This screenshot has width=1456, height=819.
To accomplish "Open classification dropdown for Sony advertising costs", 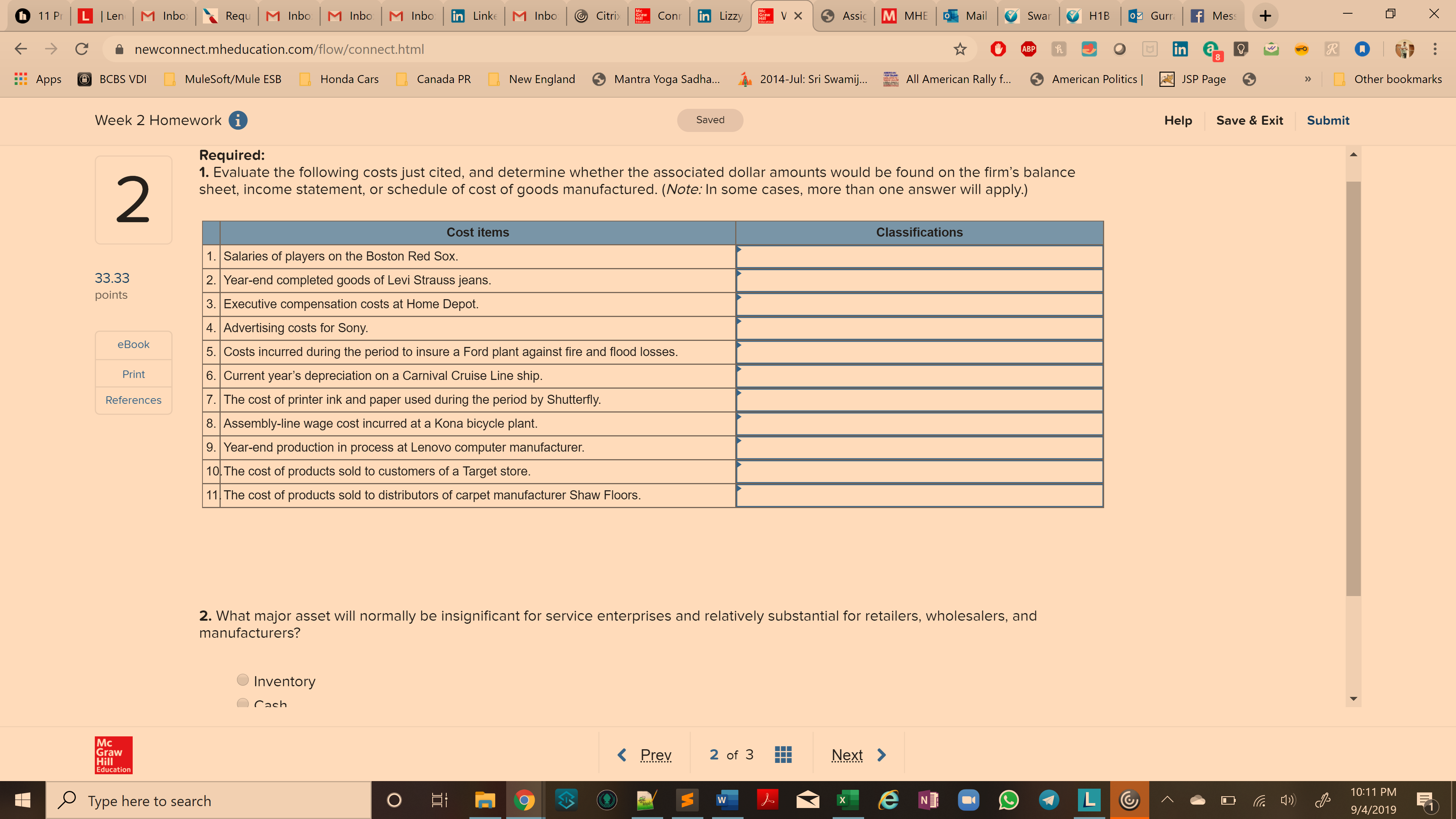I will pyautogui.click(x=919, y=328).
